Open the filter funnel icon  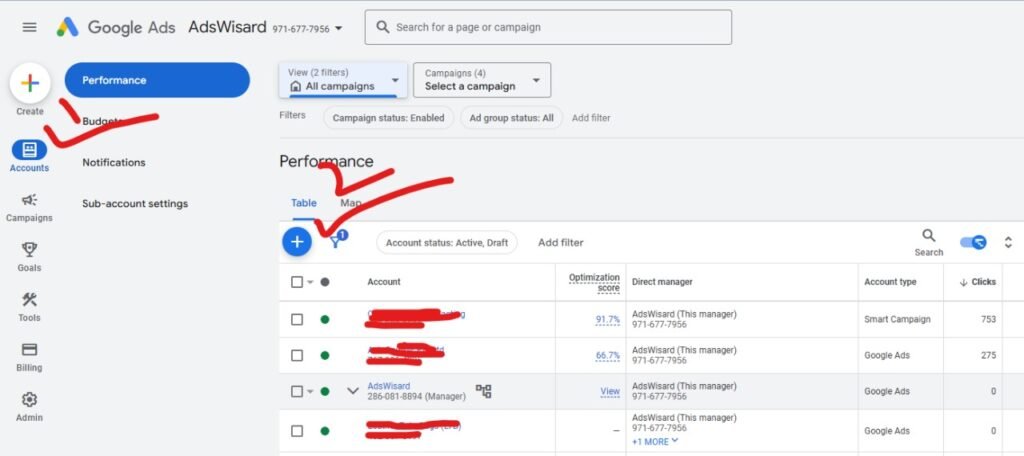[x=336, y=242]
